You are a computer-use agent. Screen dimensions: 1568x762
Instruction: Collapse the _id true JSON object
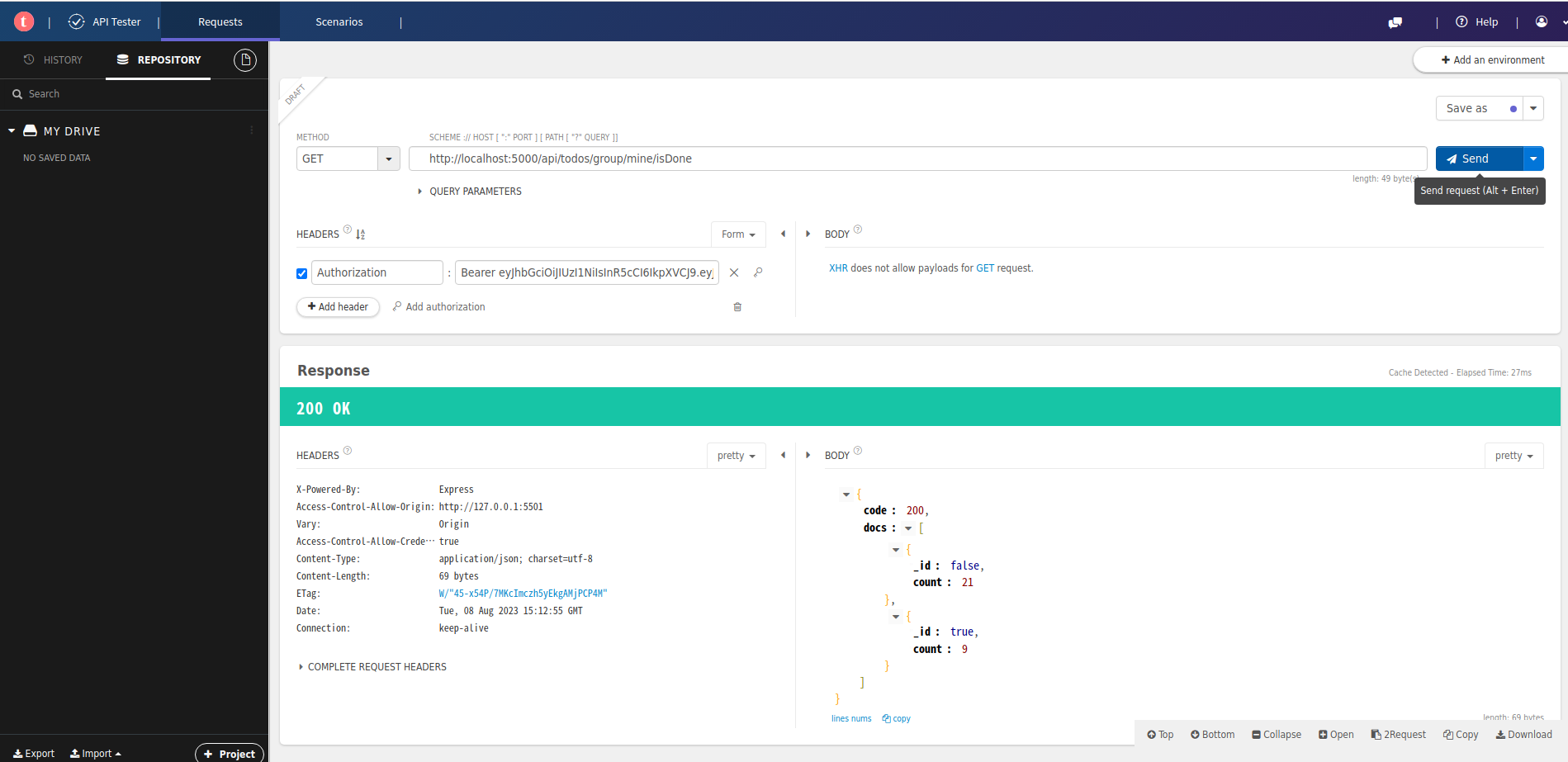click(896, 617)
